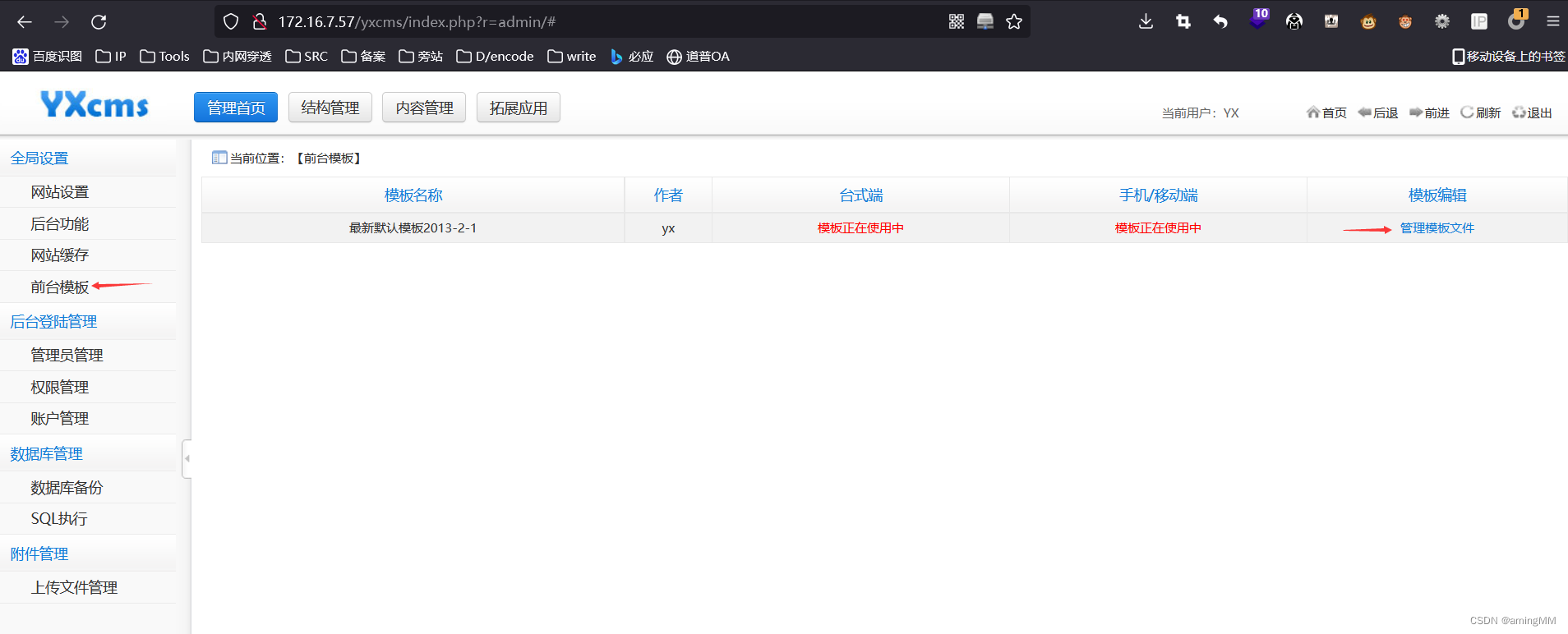Open 数据库备份 in the sidebar
The image size is (1568, 634).
(x=67, y=488)
